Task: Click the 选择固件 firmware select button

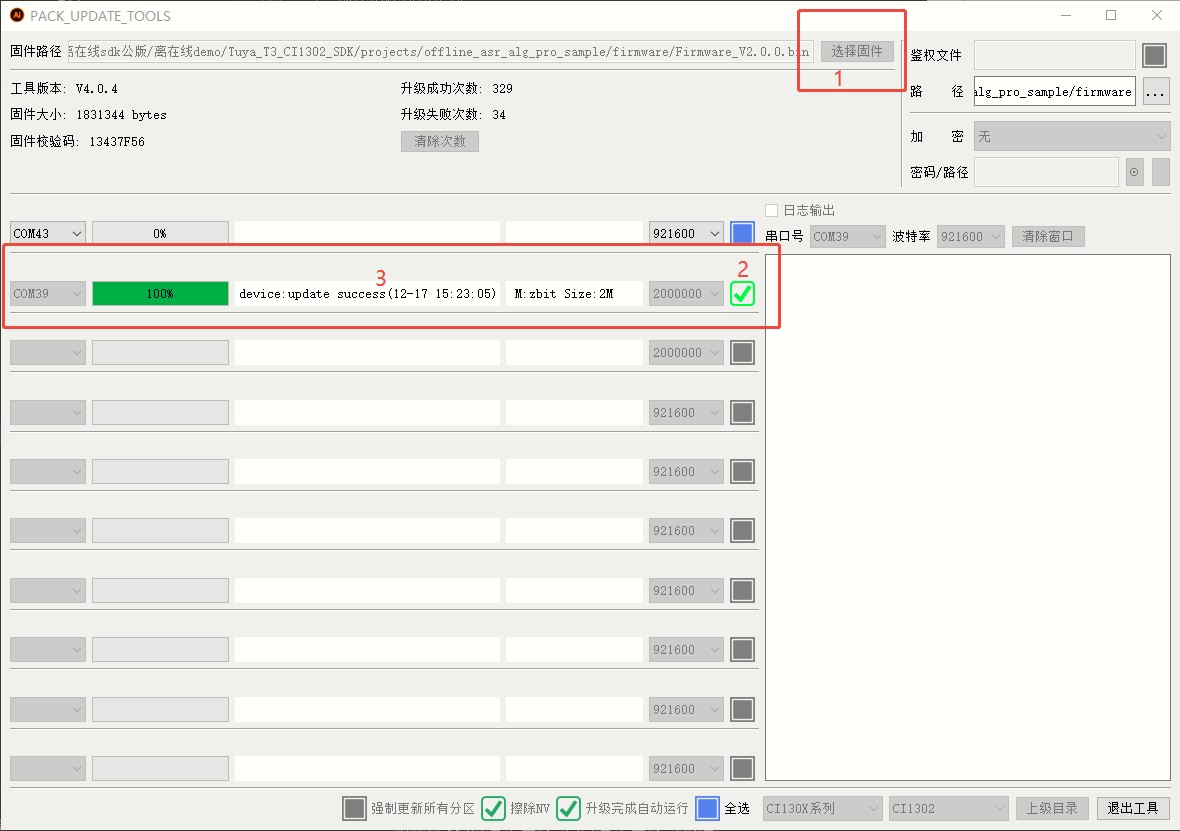Action: click(x=856, y=51)
